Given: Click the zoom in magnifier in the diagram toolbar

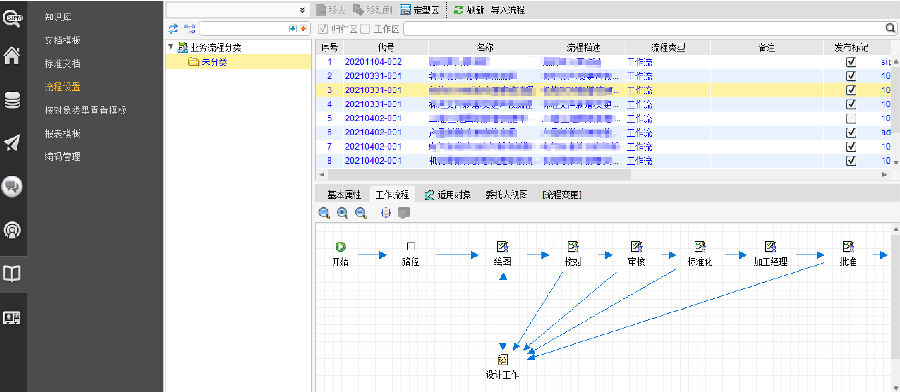Looking at the screenshot, I should [x=343, y=213].
